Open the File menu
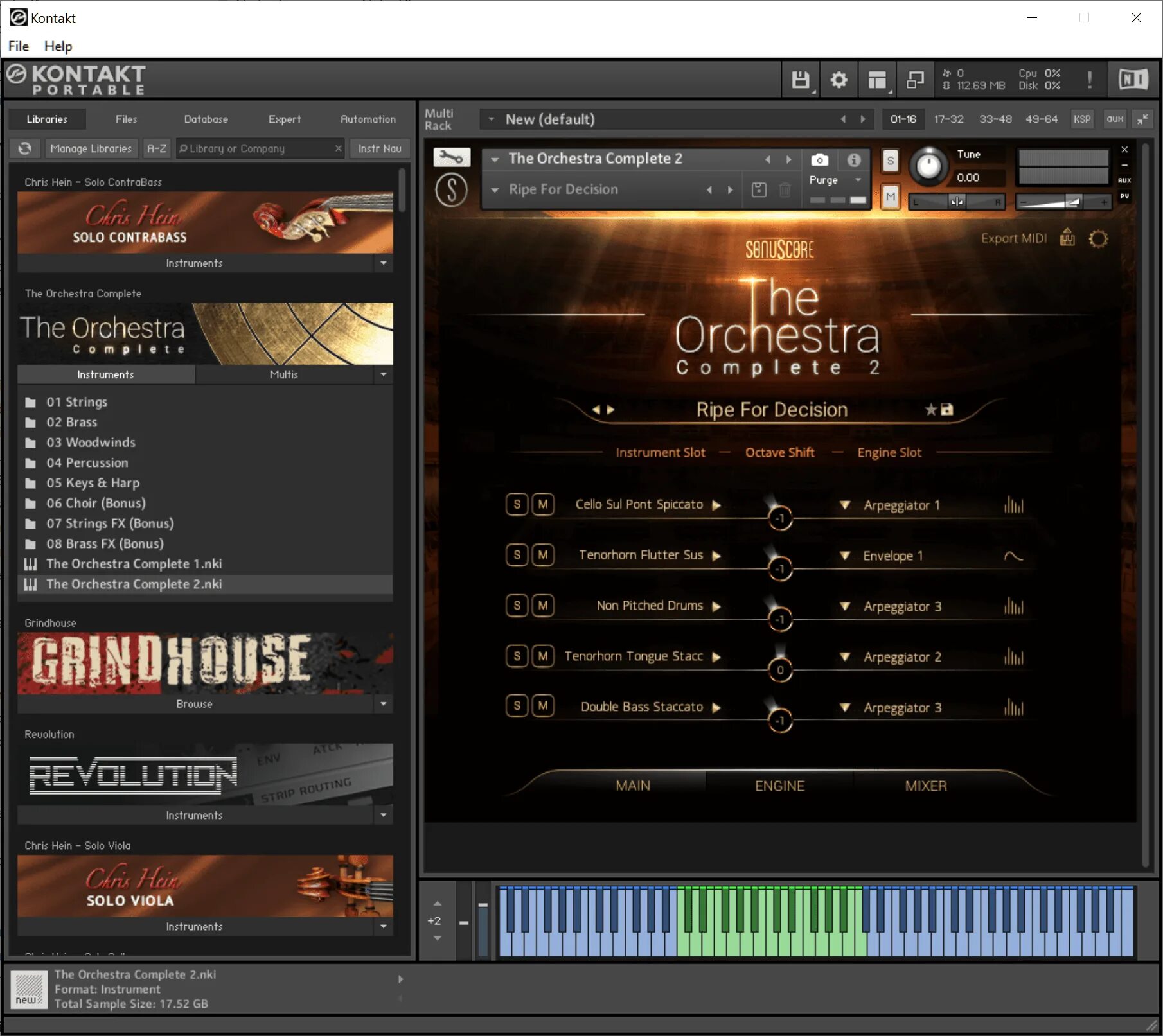Viewport: 1163px width, 1036px height. click(18, 46)
